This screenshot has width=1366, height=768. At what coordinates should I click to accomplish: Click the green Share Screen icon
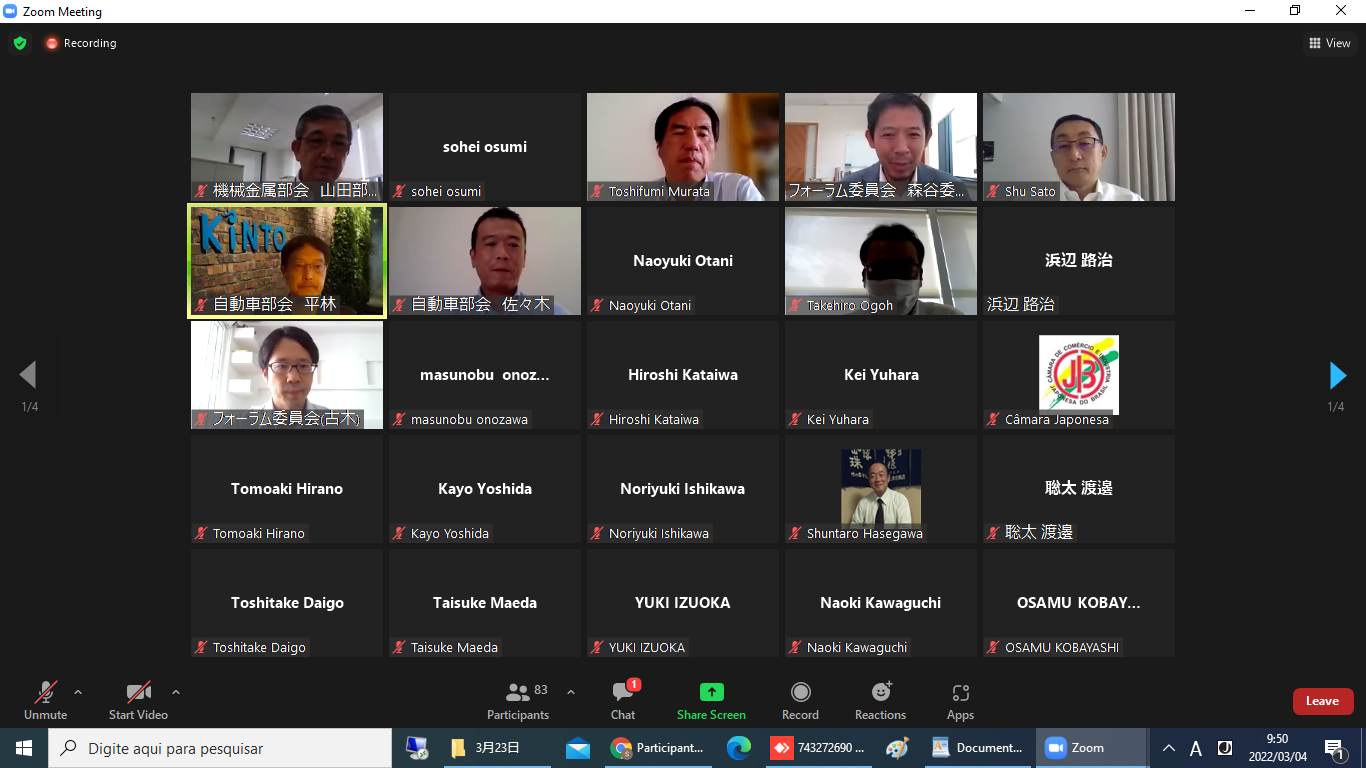tap(711, 692)
